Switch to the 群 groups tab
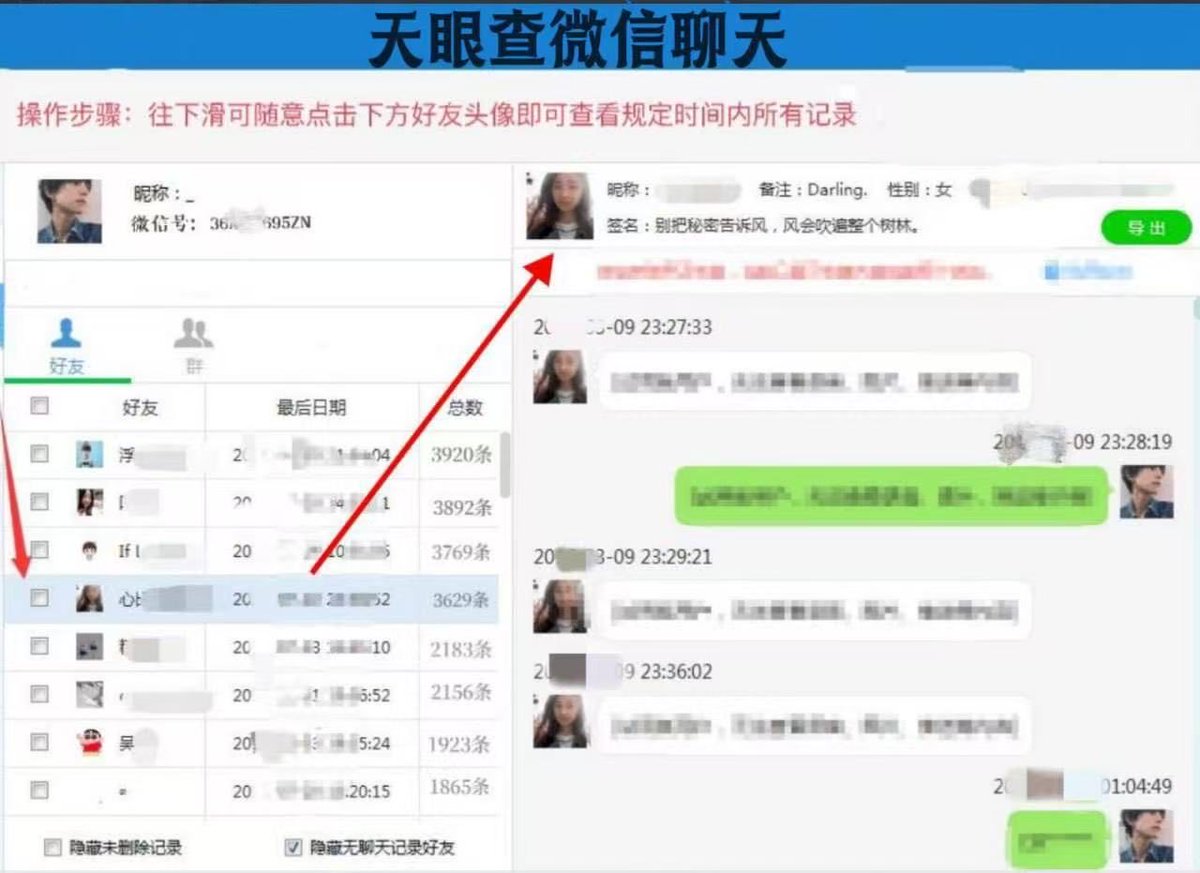The image size is (1200, 873). click(193, 347)
